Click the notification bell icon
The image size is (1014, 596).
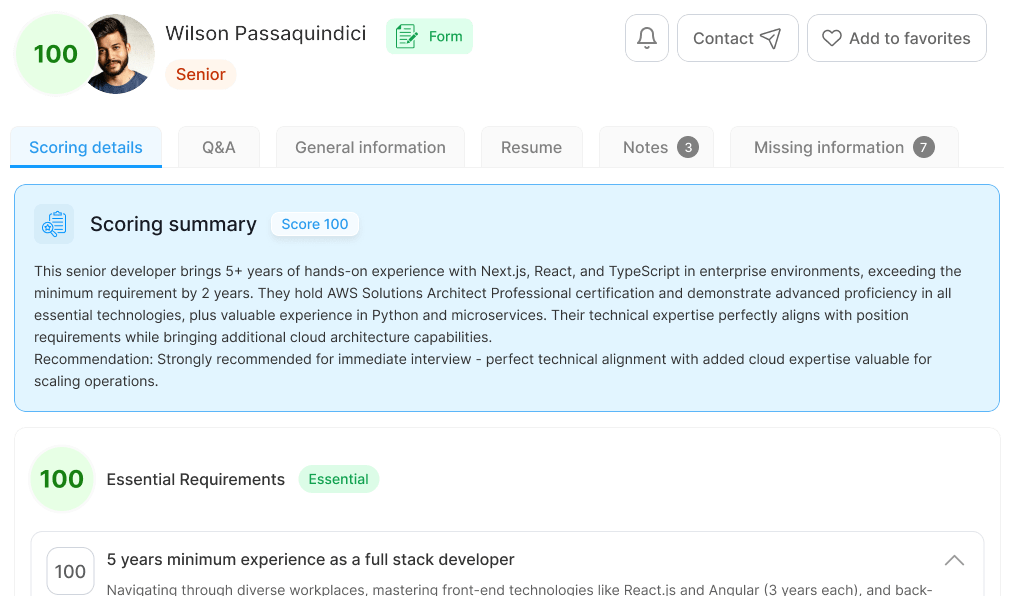(647, 38)
